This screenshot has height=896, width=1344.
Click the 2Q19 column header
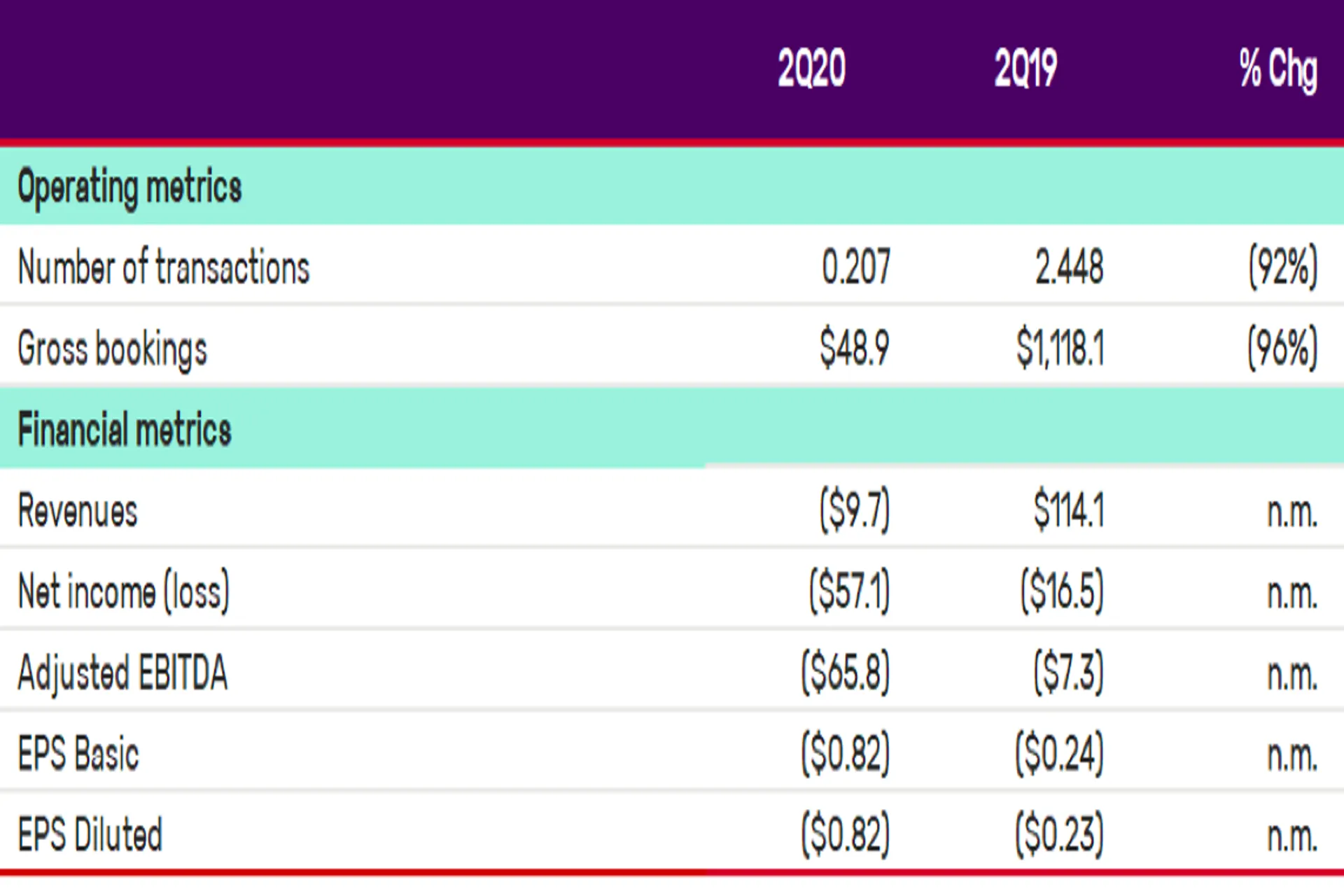[1025, 69]
